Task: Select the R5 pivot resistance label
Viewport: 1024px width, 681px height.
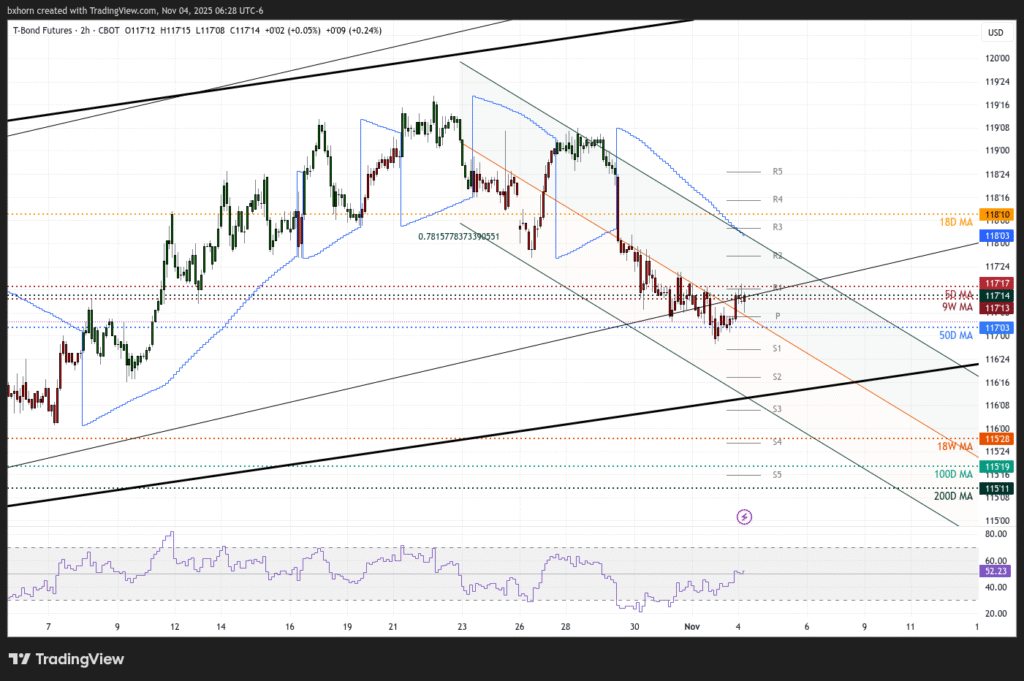Action: 777,172
